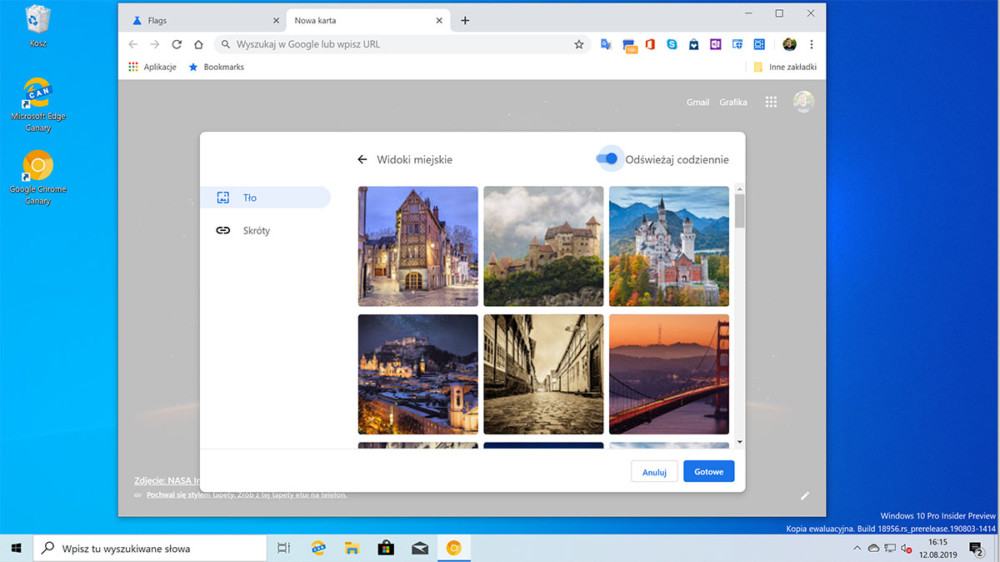Click the customize page pencil icon
1000x562 pixels.
click(x=805, y=496)
